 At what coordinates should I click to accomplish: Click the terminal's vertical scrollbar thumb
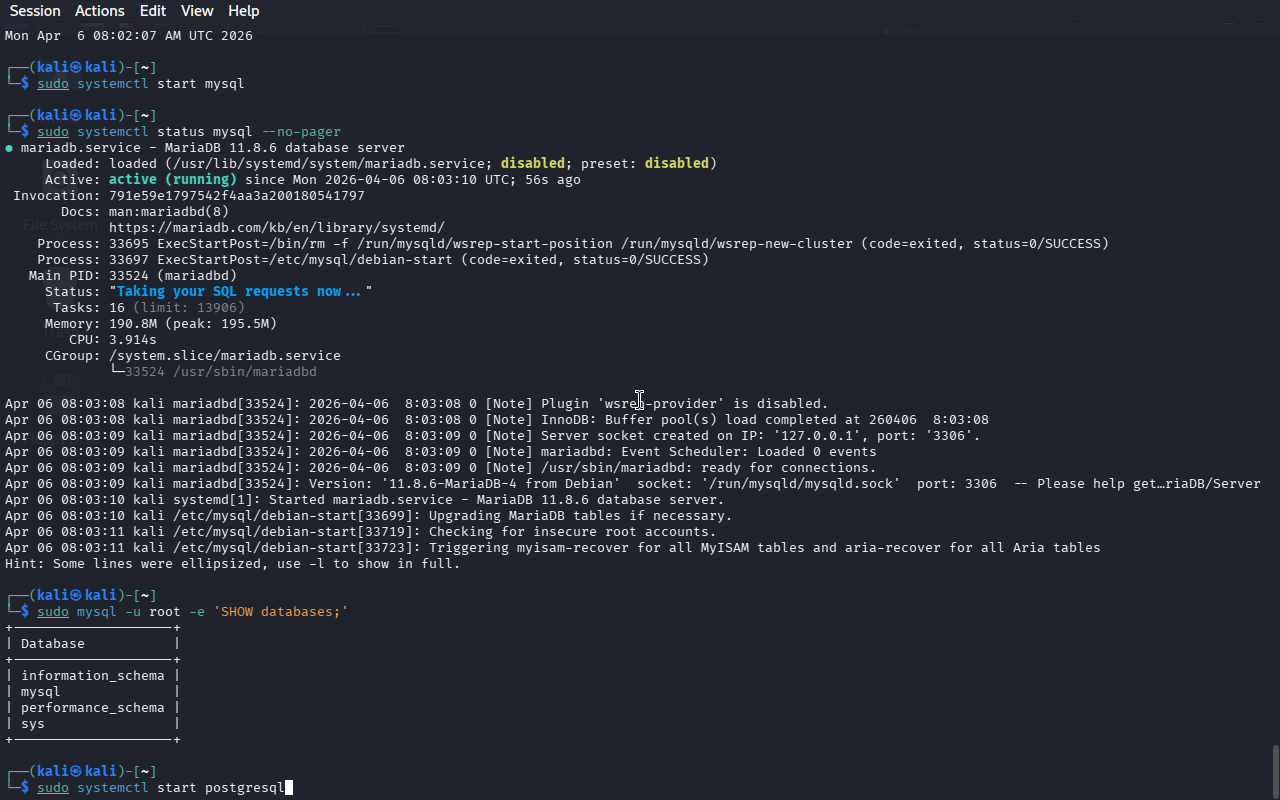point(1274,770)
